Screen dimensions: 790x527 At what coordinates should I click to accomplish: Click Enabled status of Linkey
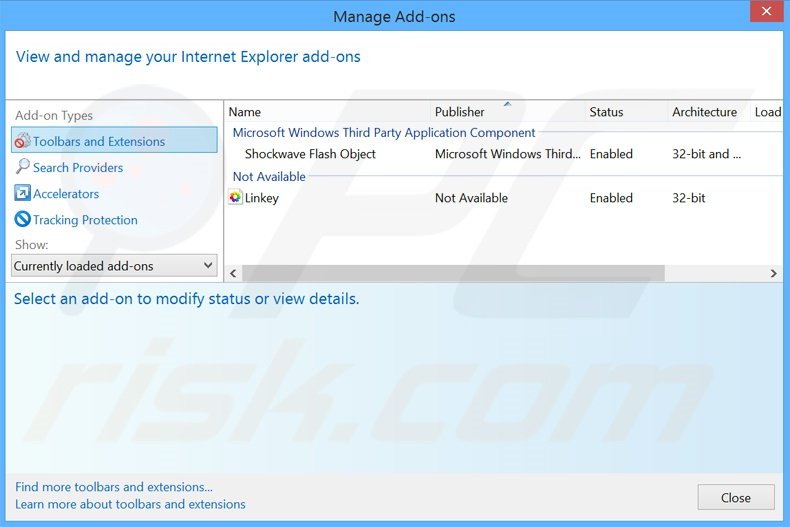coord(611,198)
